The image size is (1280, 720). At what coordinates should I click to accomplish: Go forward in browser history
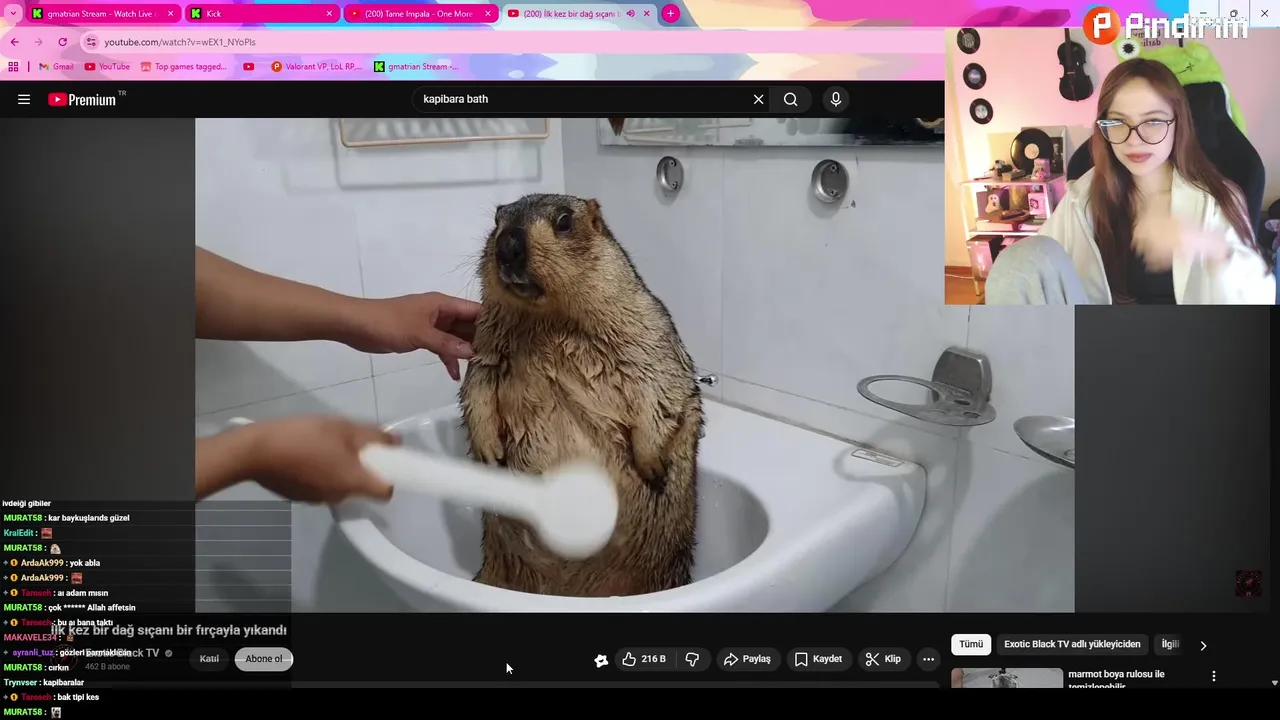pyautogui.click(x=39, y=42)
